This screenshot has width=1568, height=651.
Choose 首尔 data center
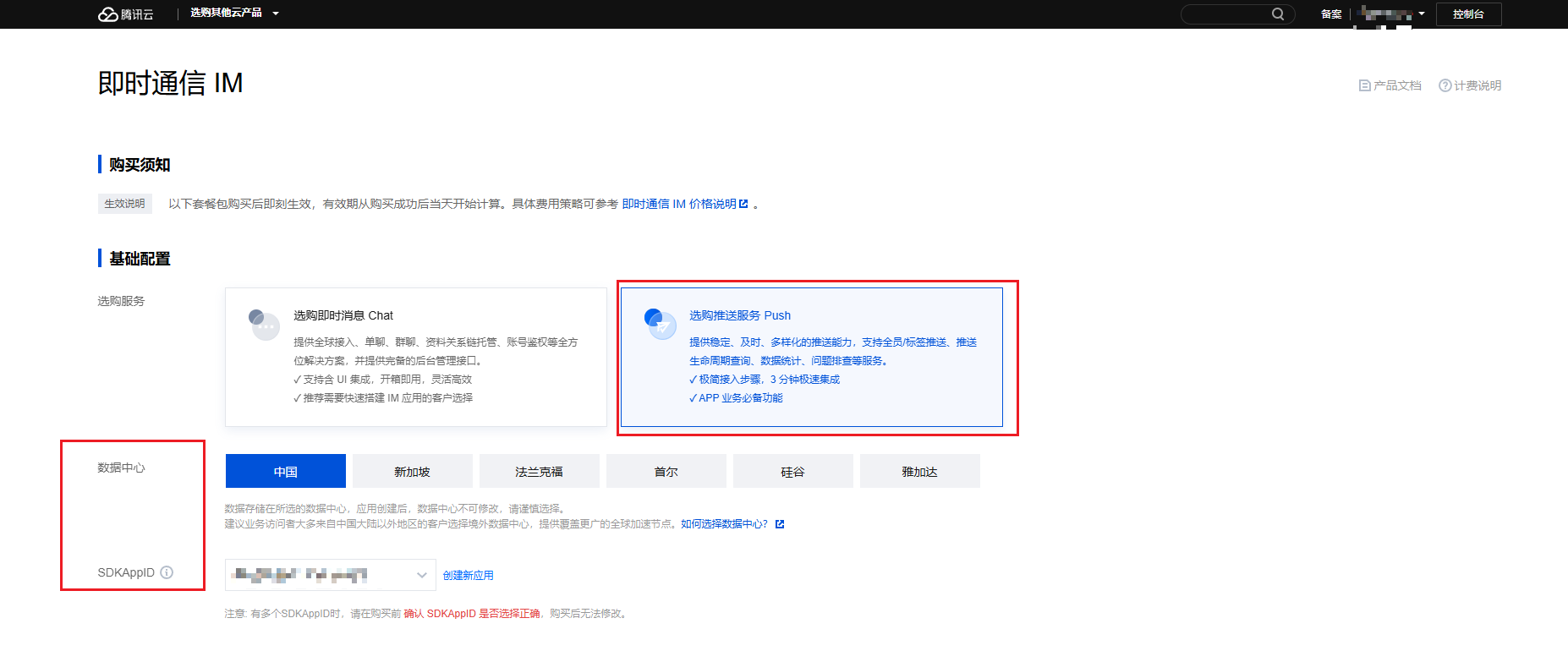pyautogui.click(x=666, y=471)
